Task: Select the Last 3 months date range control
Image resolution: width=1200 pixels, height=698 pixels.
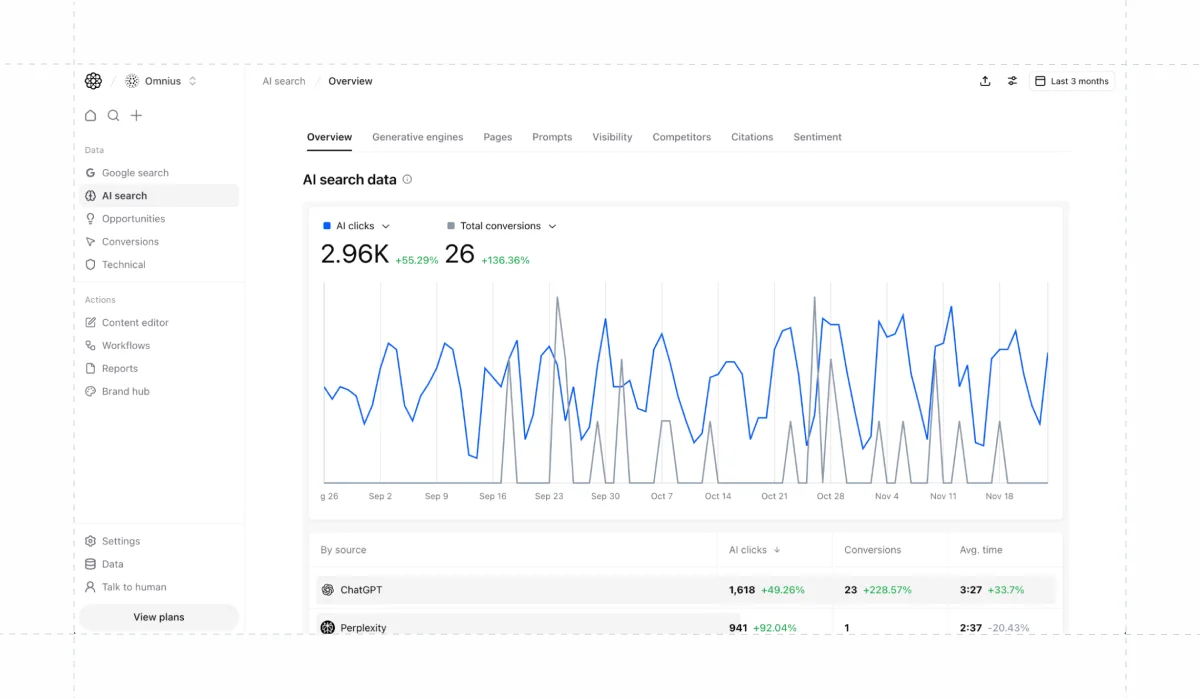Action: tap(1071, 81)
